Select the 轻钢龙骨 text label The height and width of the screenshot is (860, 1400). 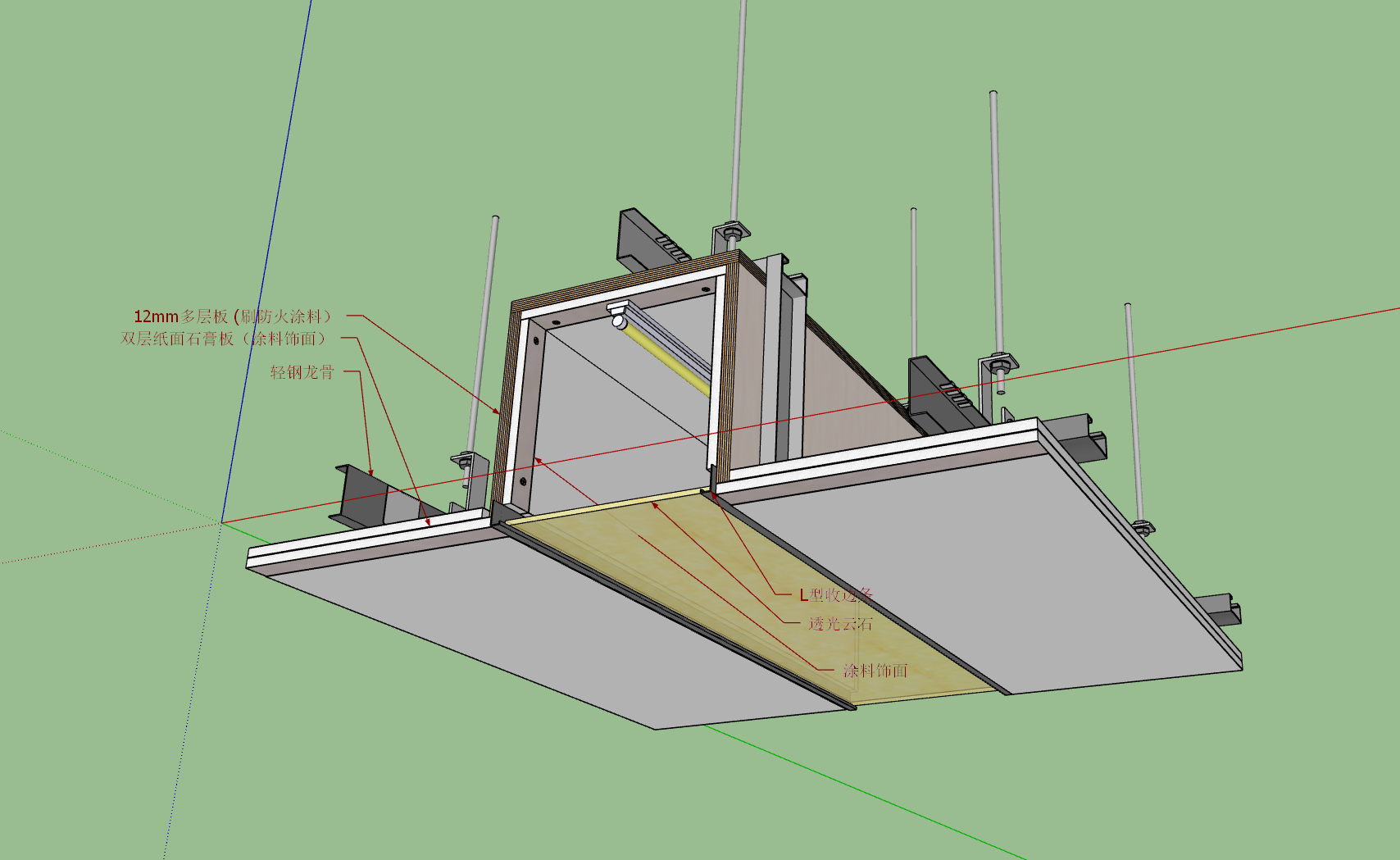(x=302, y=372)
